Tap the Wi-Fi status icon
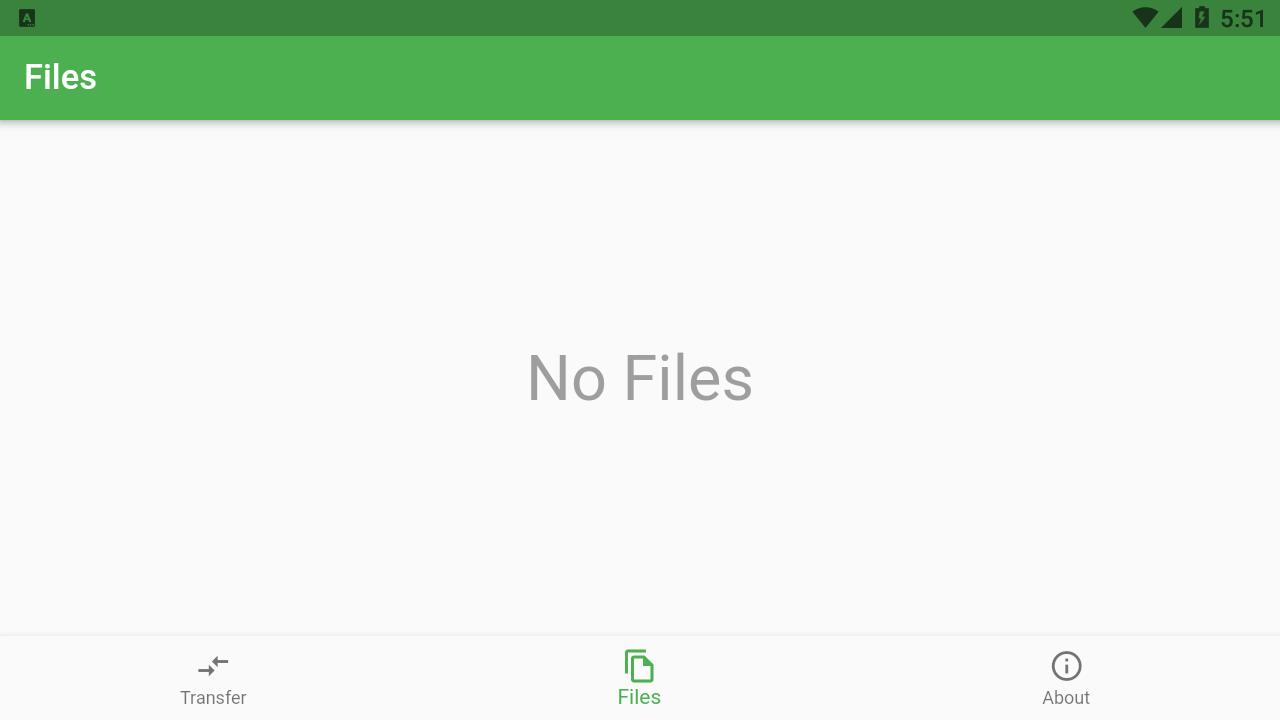 tap(1145, 18)
